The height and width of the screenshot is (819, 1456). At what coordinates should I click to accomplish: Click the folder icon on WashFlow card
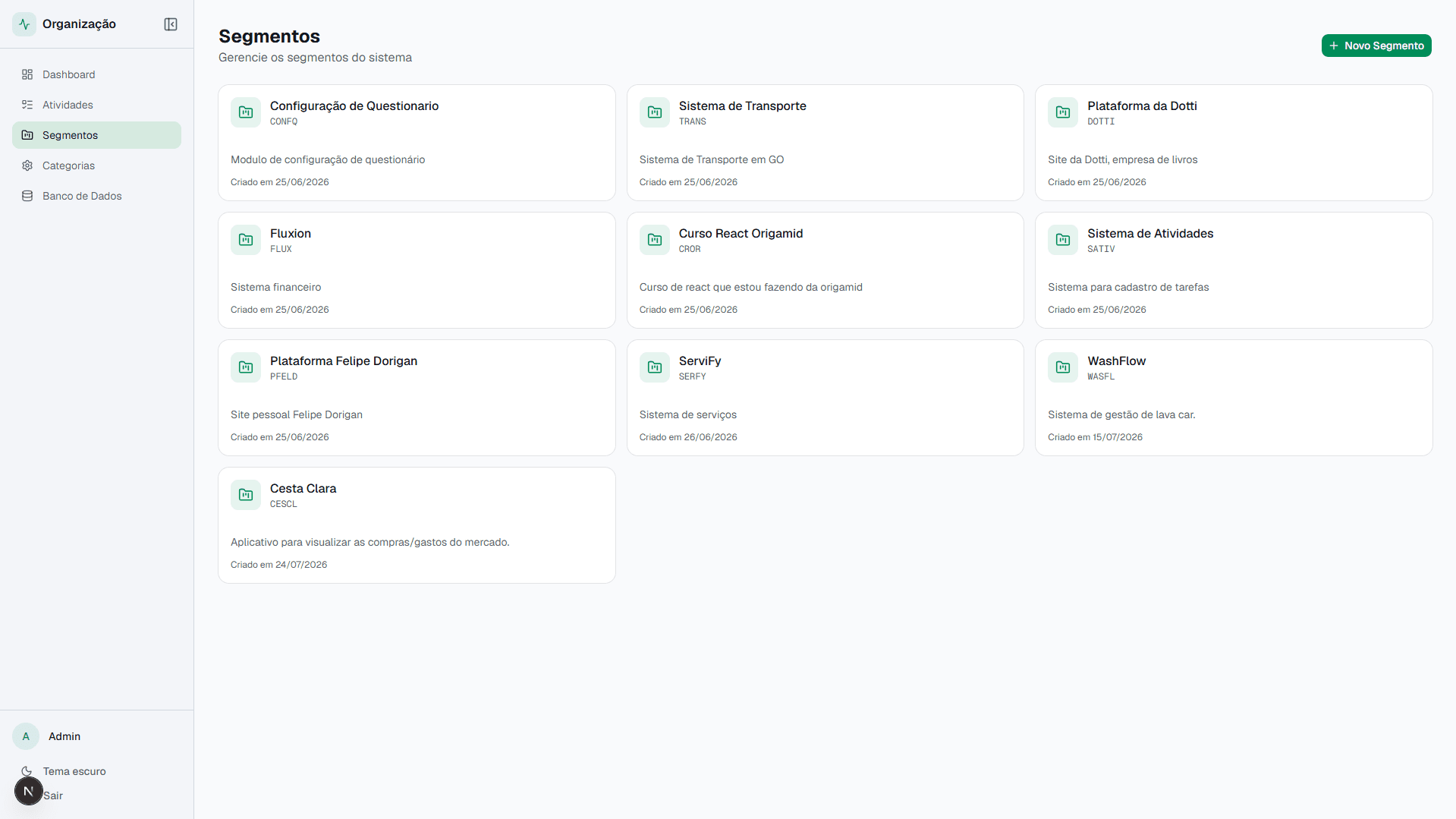[1063, 367]
